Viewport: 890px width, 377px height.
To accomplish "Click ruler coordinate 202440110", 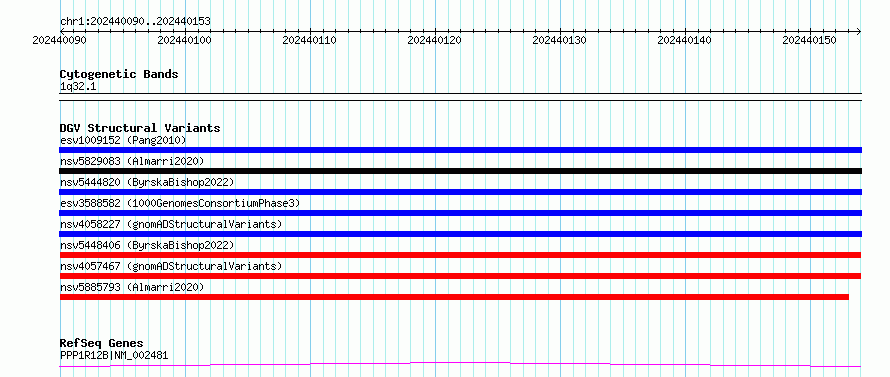I will (309, 40).
